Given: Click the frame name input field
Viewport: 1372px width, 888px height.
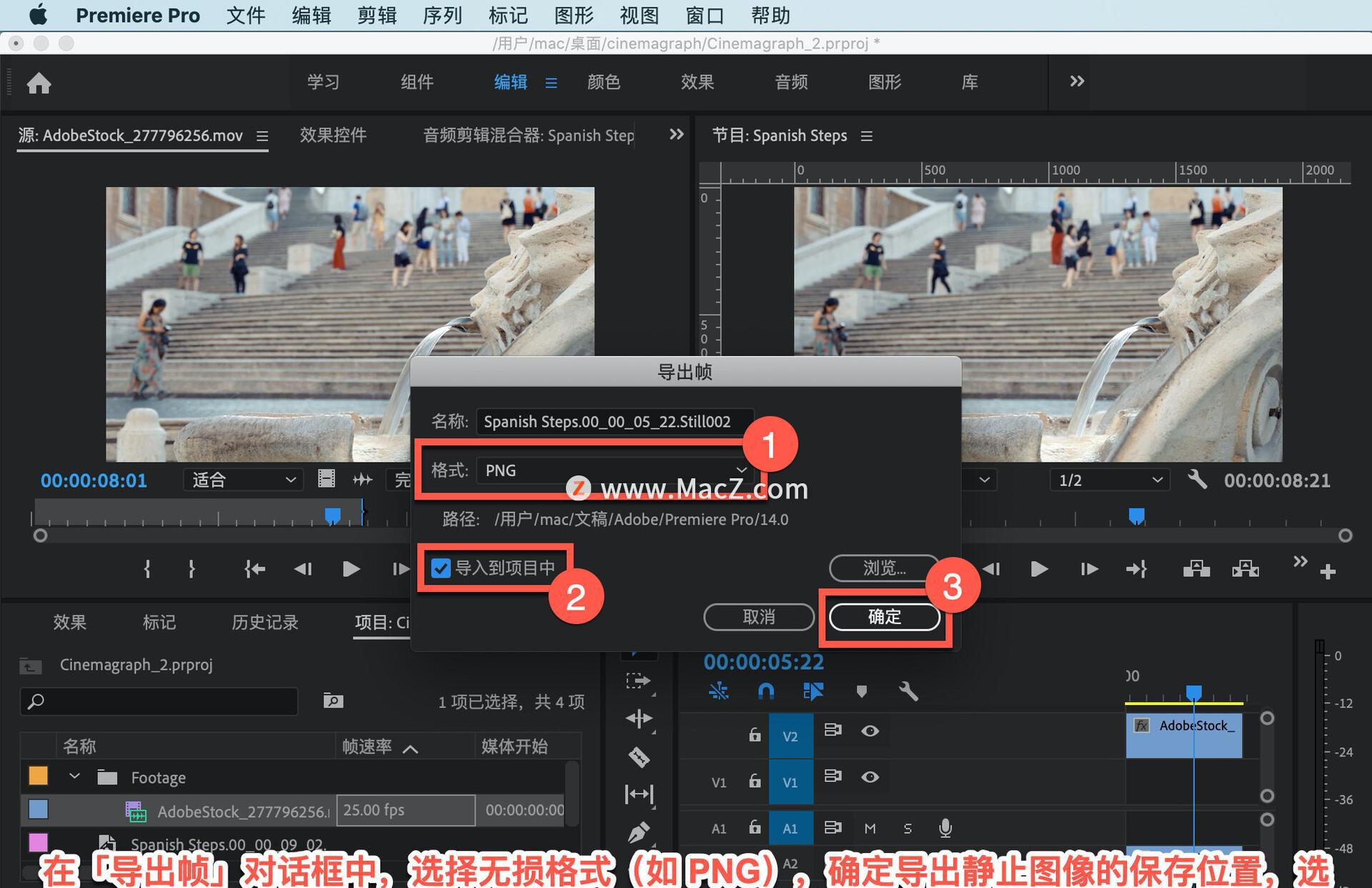Looking at the screenshot, I should (x=615, y=422).
